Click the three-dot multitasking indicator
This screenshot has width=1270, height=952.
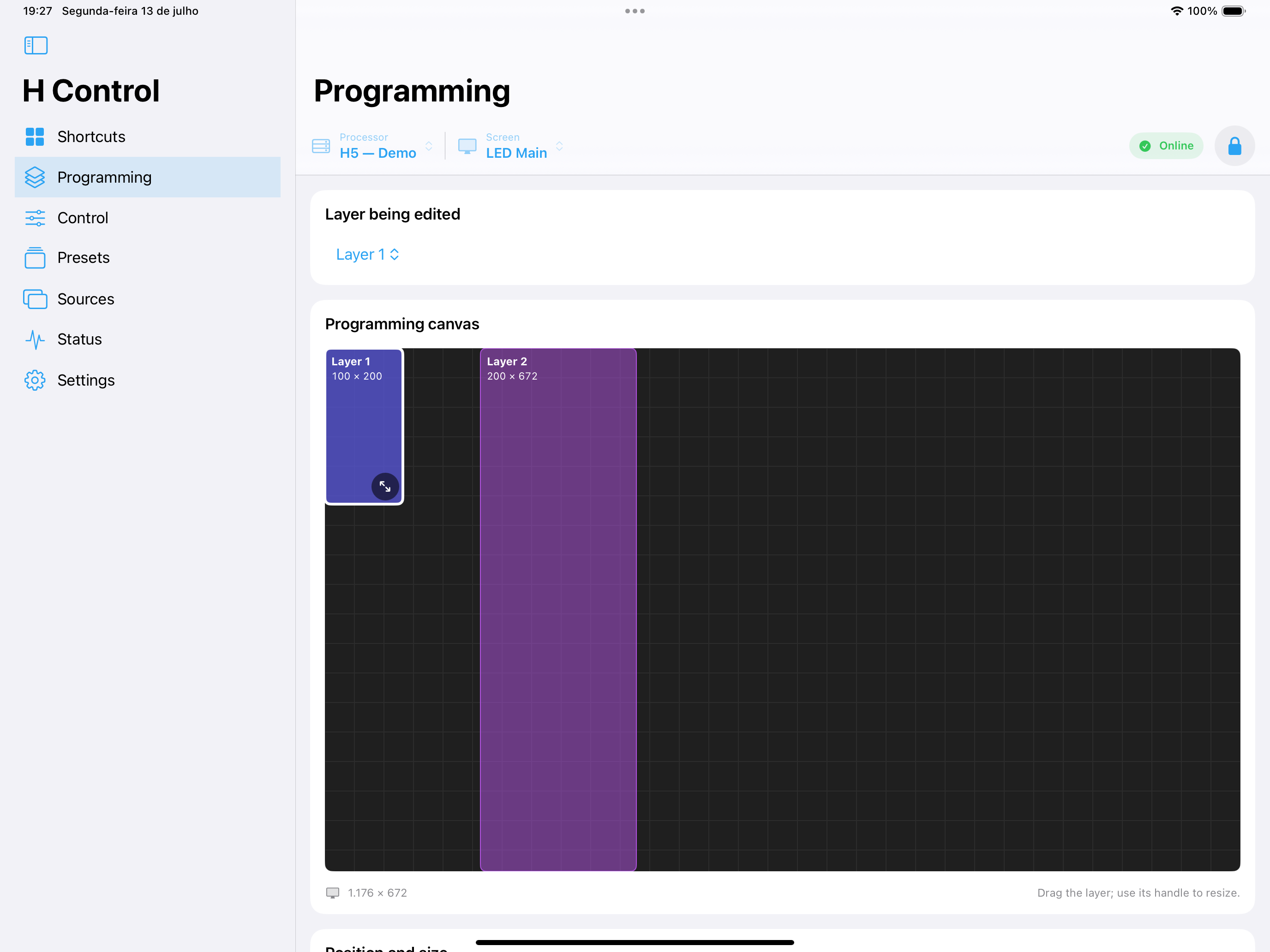tap(635, 11)
